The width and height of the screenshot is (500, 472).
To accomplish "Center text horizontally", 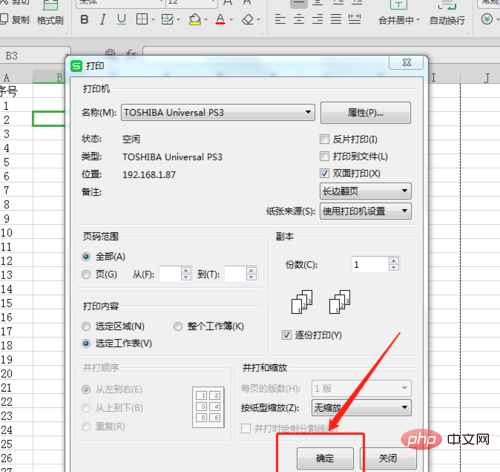I will [x=299, y=19].
